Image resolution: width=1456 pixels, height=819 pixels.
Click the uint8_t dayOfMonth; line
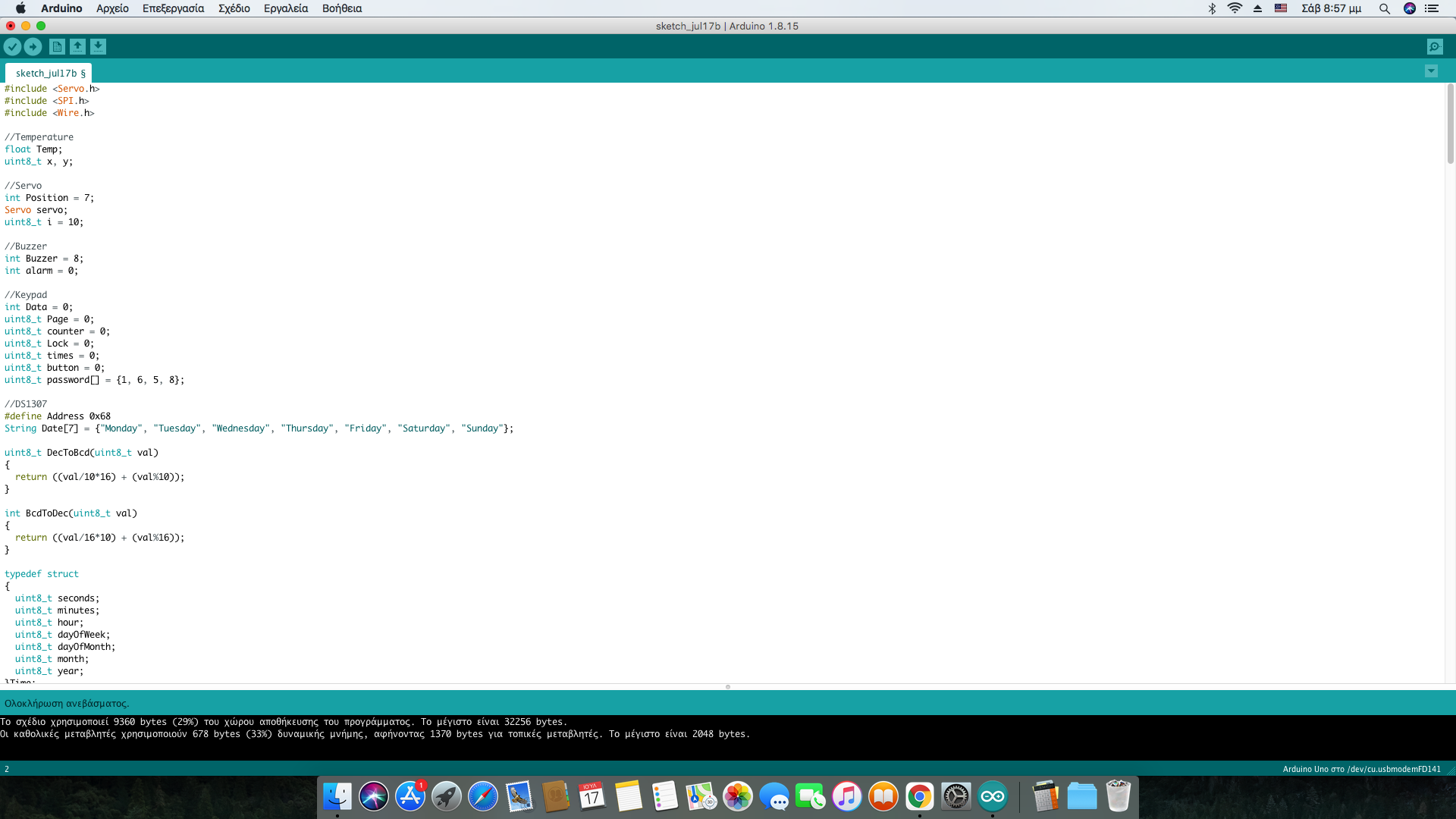65,647
